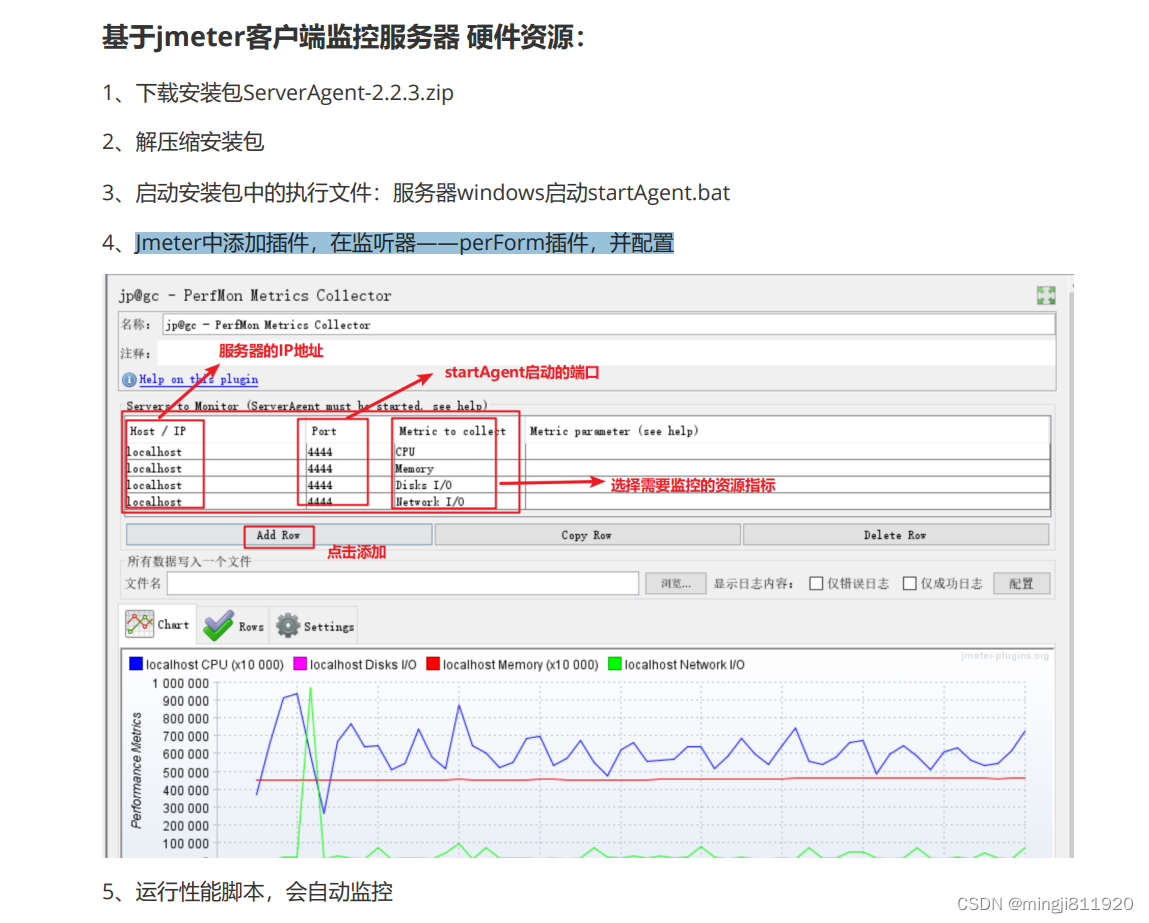Click the 4444 port cell in the Memory row

348,469
